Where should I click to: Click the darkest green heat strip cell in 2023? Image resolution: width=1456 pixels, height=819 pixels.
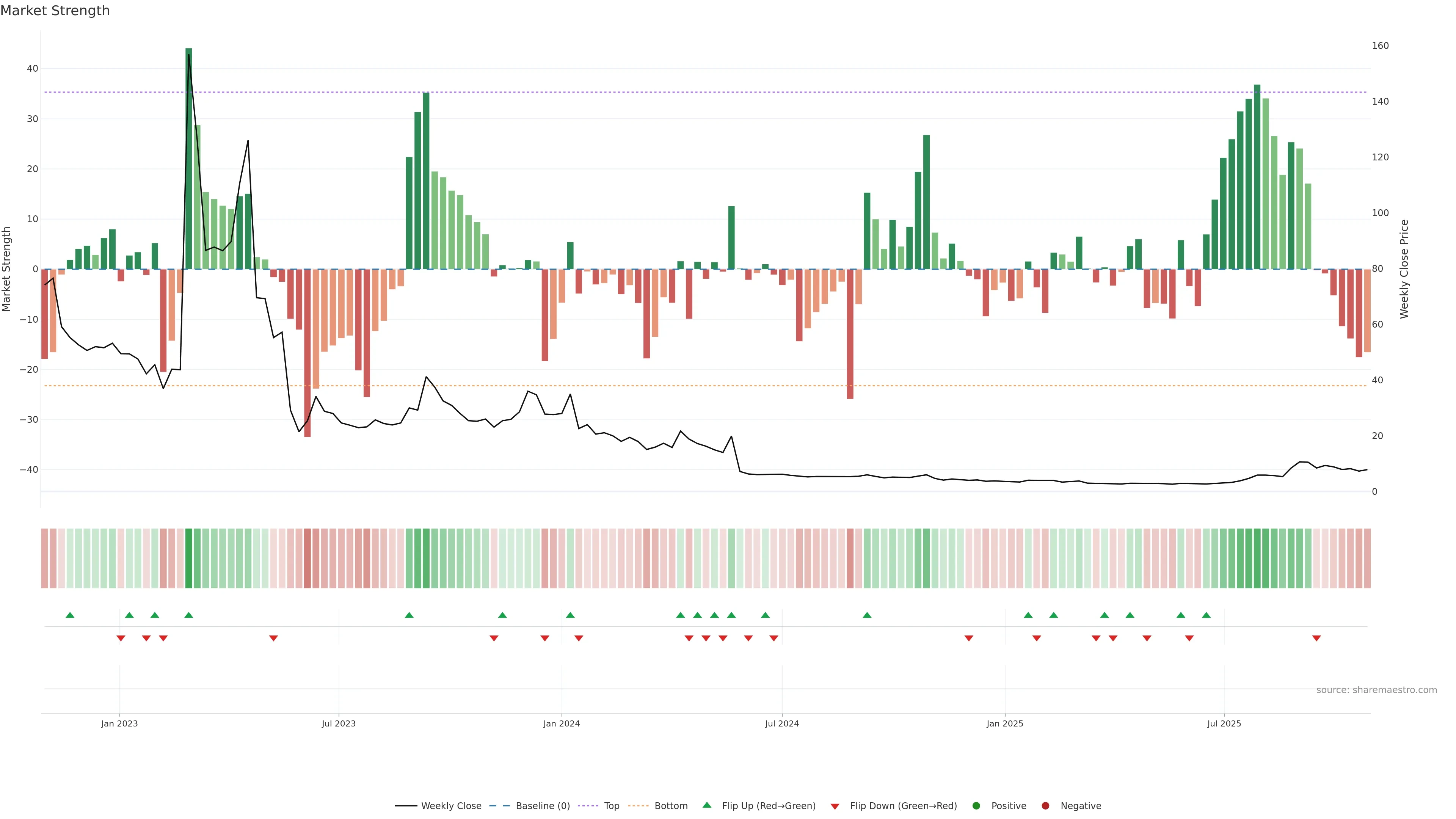click(189, 559)
